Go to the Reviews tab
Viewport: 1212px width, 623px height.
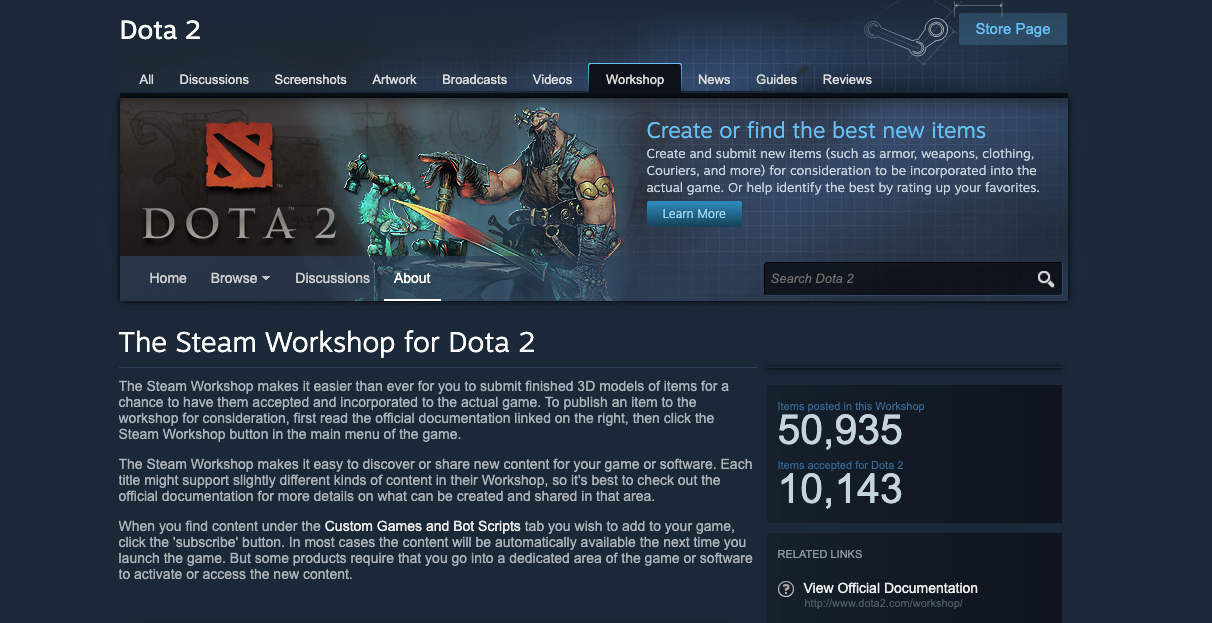[x=847, y=80]
